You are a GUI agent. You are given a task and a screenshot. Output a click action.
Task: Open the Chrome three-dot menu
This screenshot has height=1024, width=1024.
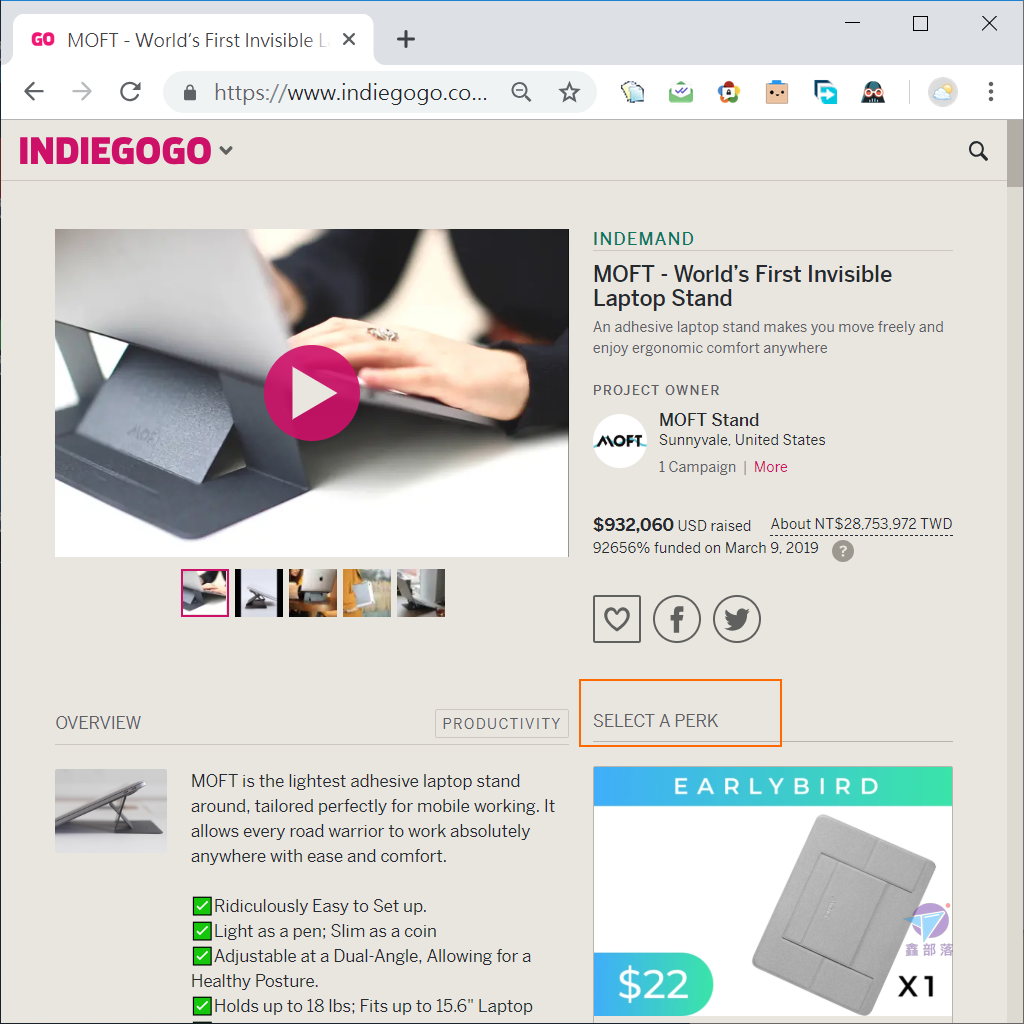tap(991, 92)
